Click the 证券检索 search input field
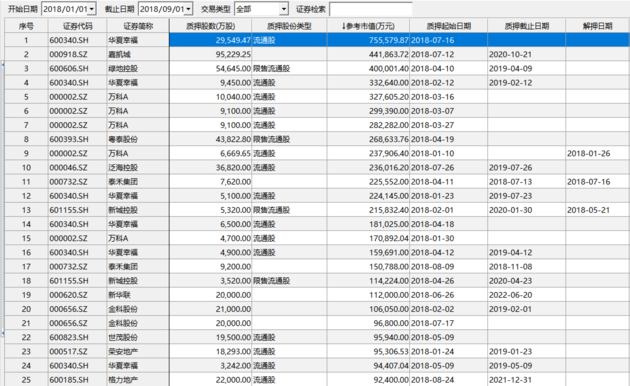630x386 pixels. [370, 9]
